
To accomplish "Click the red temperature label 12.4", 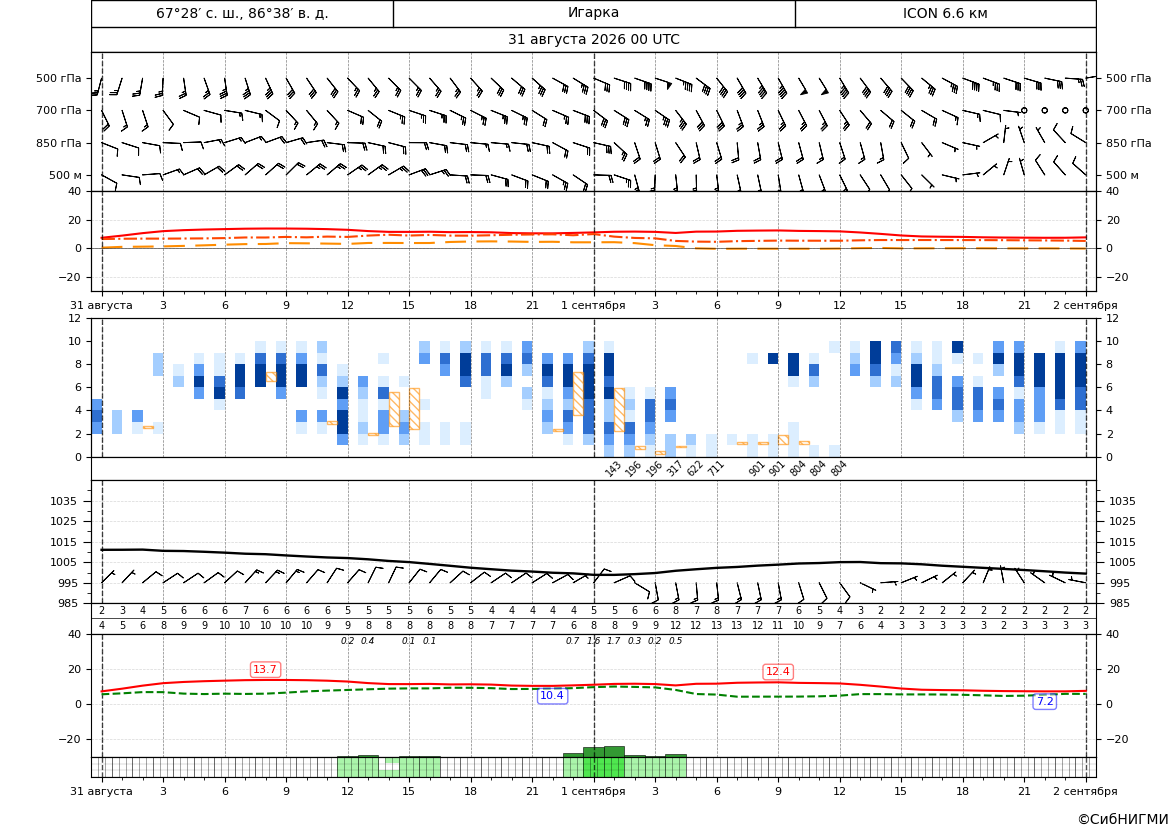I will click(778, 672).
